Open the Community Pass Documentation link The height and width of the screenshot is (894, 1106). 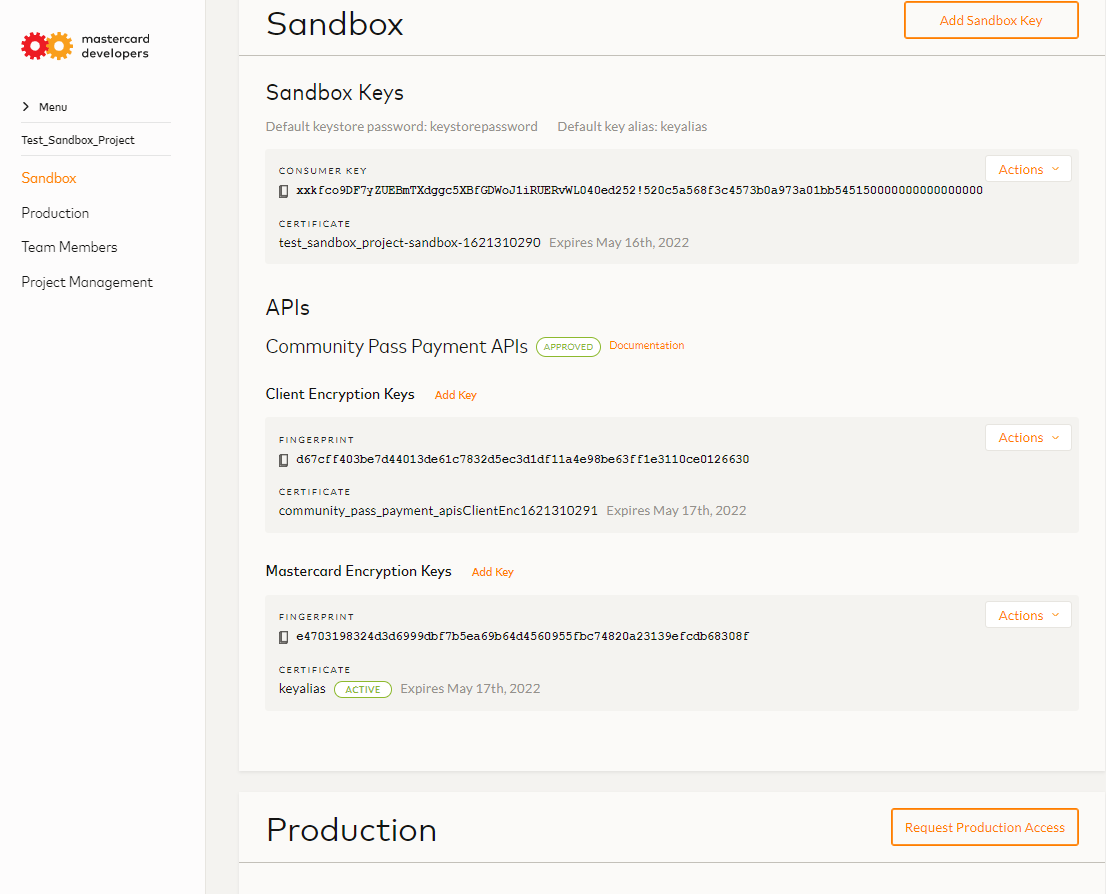pos(646,346)
